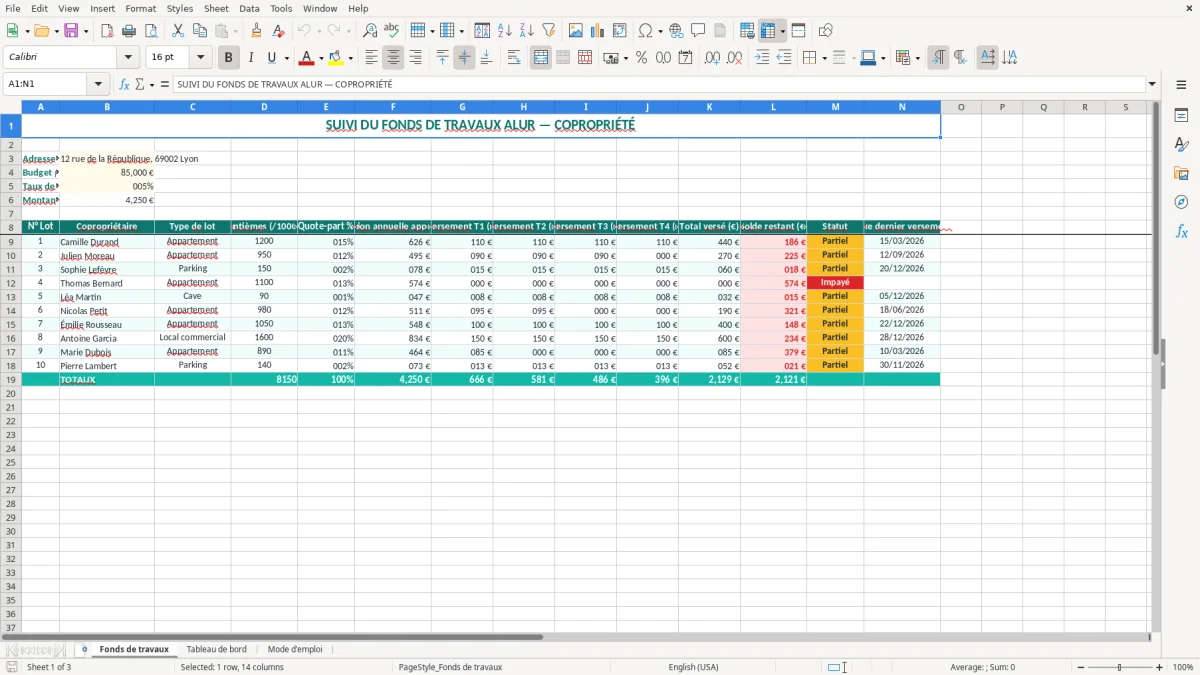Toggle Align Left
Screen dimensions: 1200x675
pos(372,58)
